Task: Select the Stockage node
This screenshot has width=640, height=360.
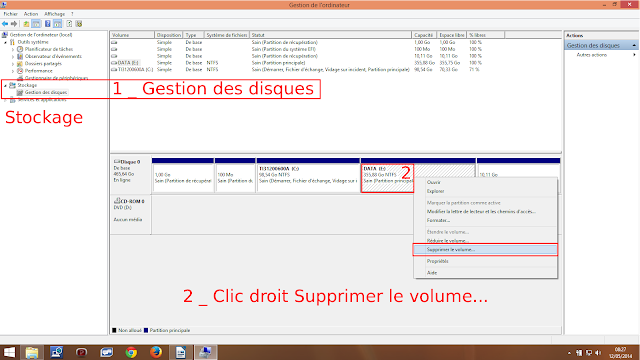Action: click(x=27, y=85)
